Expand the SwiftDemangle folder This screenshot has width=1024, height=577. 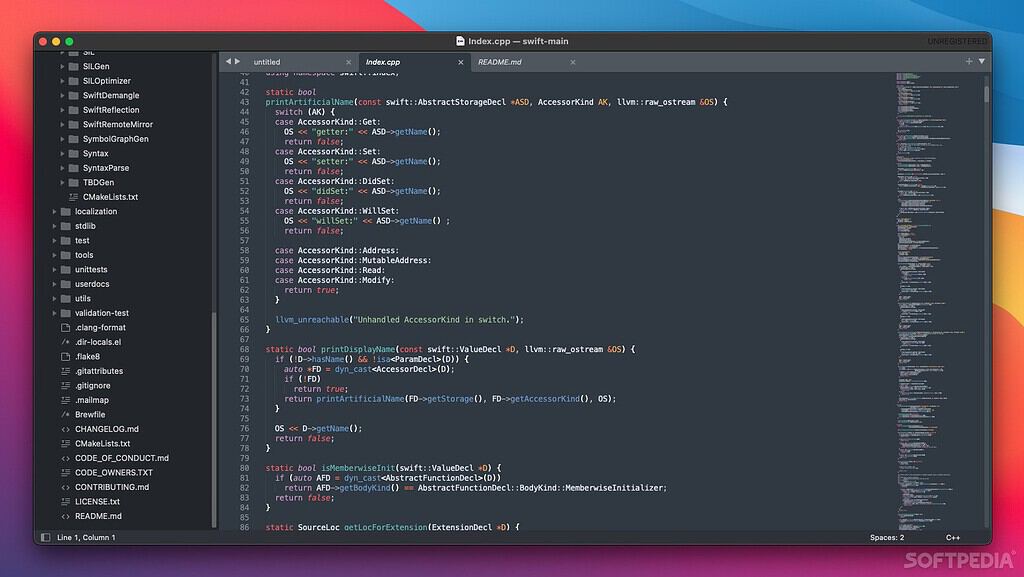(62, 95)
